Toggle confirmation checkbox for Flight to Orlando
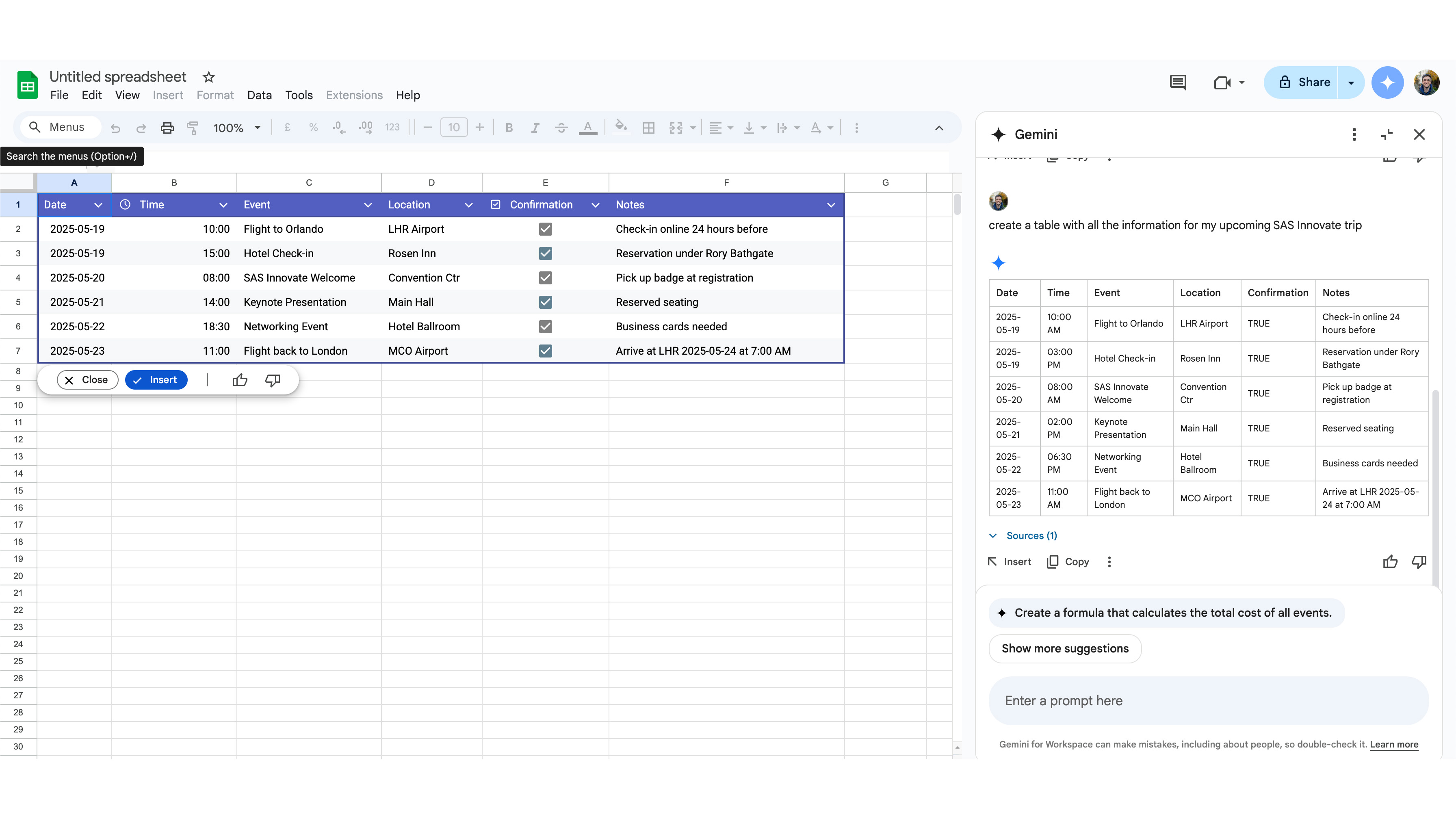 pos(546,229)
